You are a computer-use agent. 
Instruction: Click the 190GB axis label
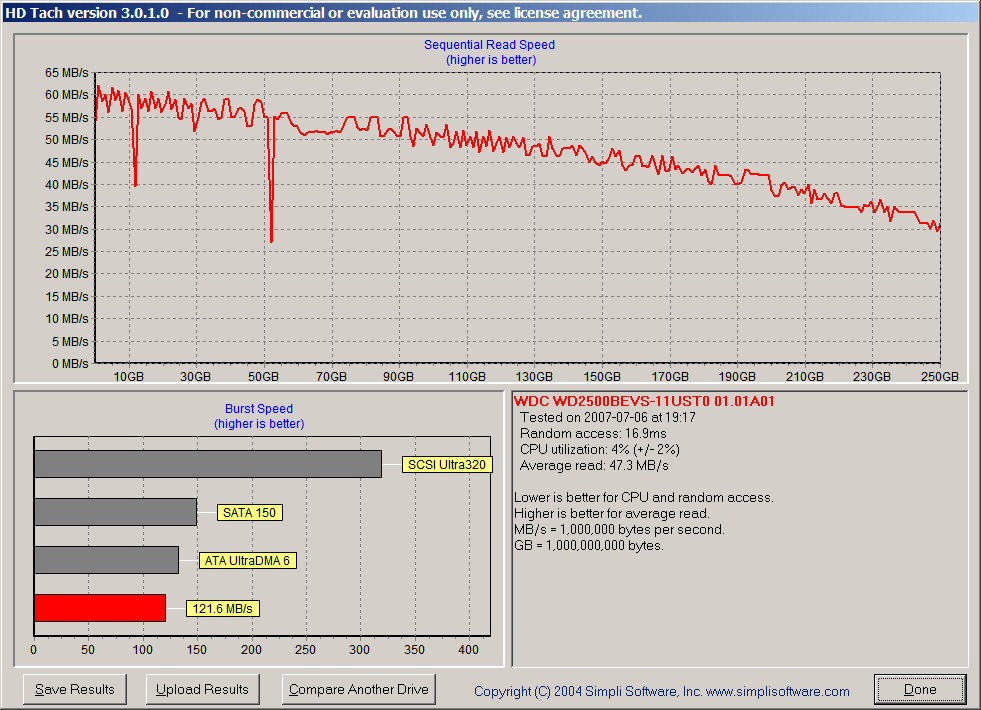(x=736, y=377)
